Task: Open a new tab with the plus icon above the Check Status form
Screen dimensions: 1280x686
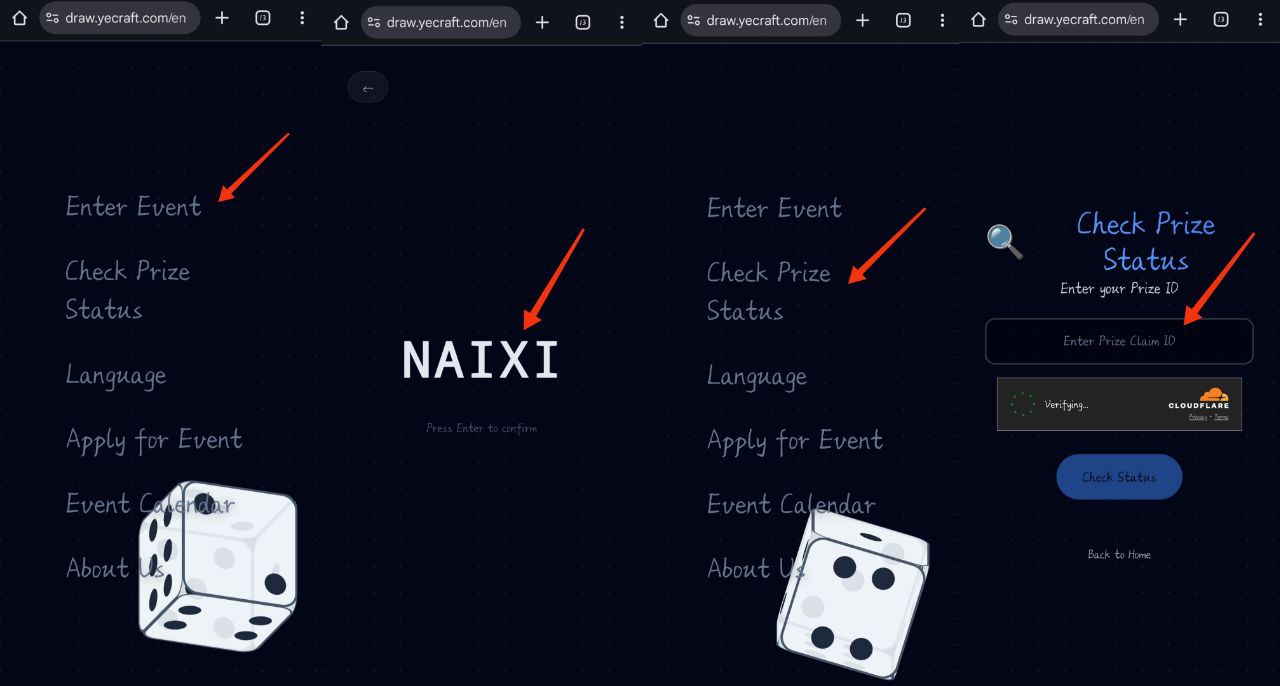Action: pos(1180,19)
